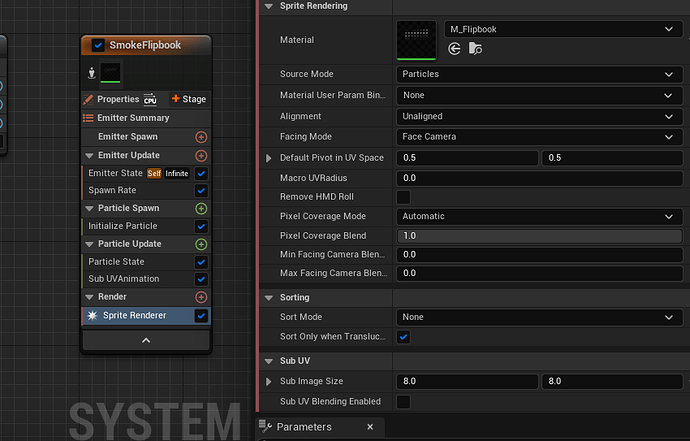Disable the Sprite Renderer checkbox

click(201, 316)
